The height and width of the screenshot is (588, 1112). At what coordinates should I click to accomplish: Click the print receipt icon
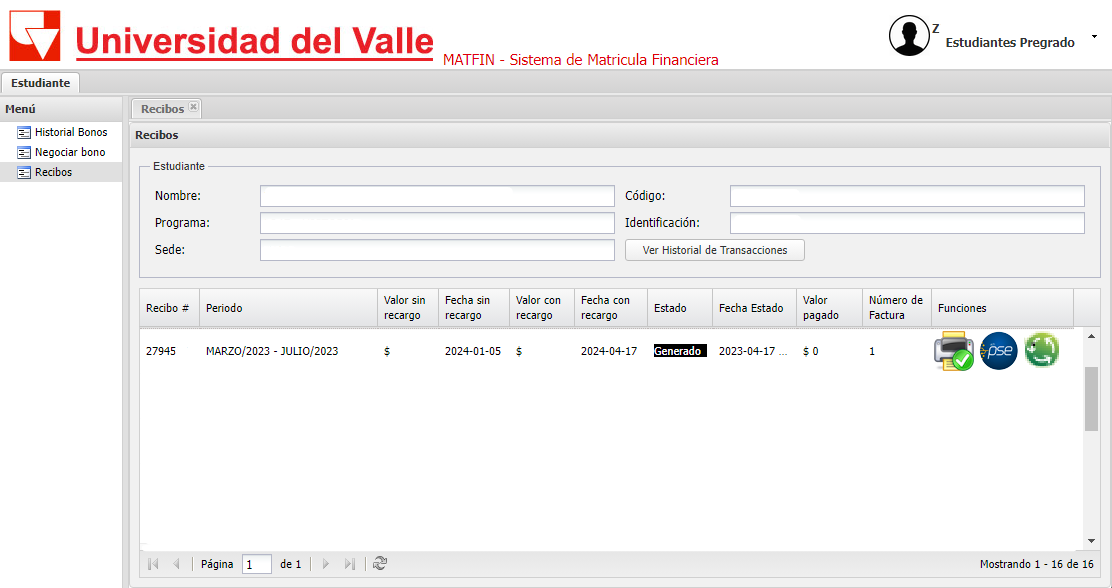(952, 351)
